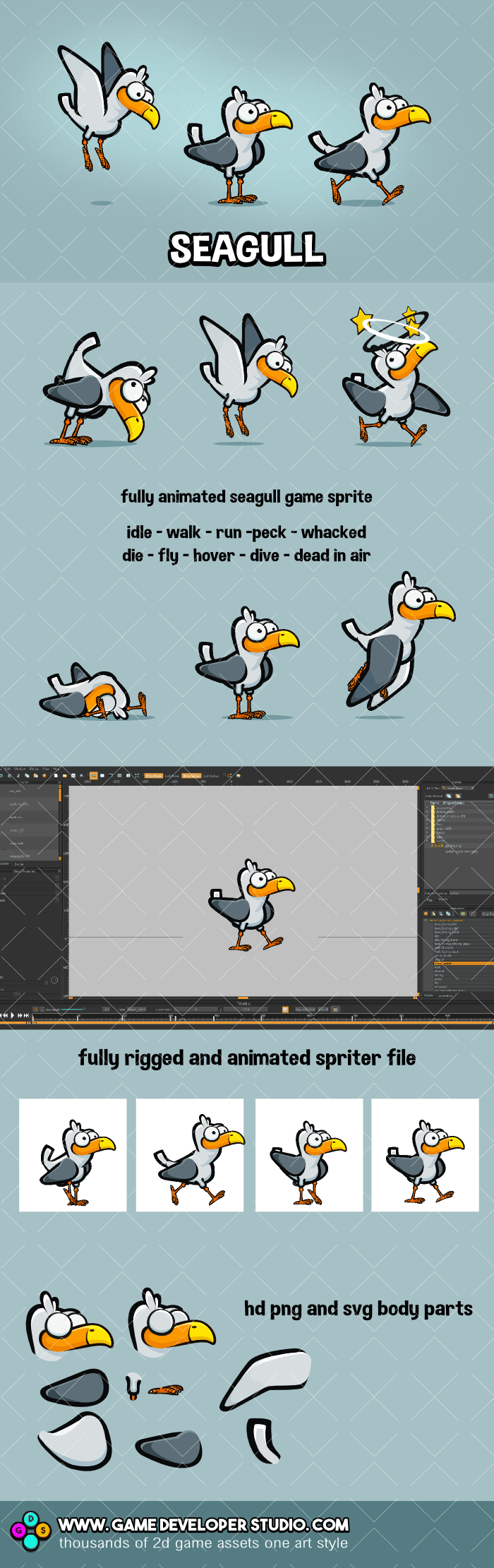Click the round orange icon in the Animations panel toolbar
494x1568 pixels.
(426, 914)
